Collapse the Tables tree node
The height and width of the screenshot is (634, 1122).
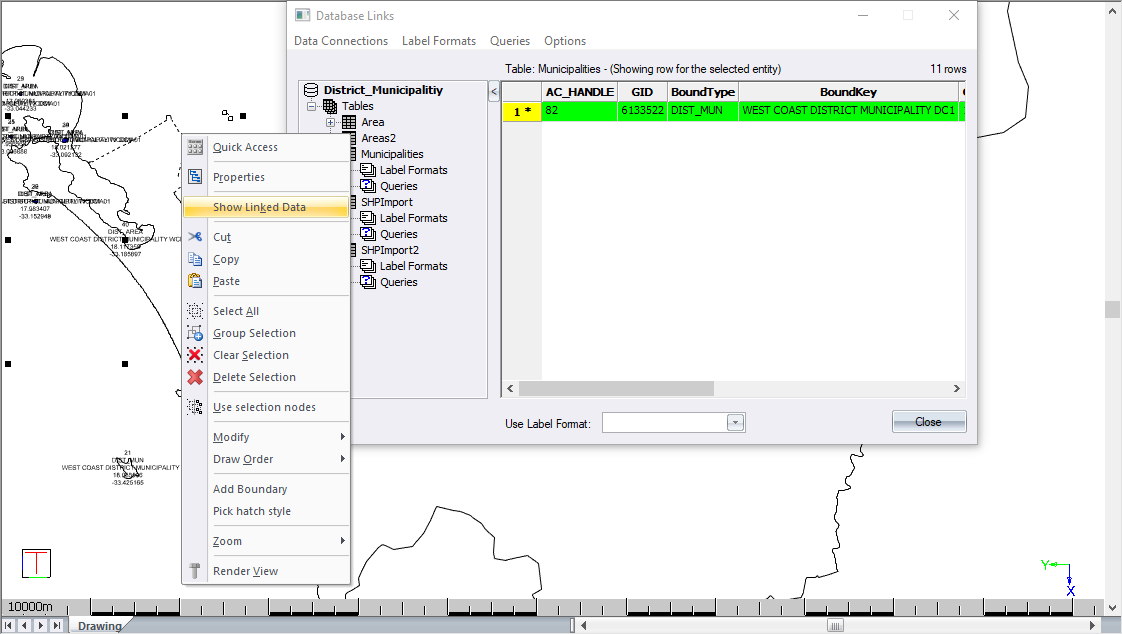311,106
